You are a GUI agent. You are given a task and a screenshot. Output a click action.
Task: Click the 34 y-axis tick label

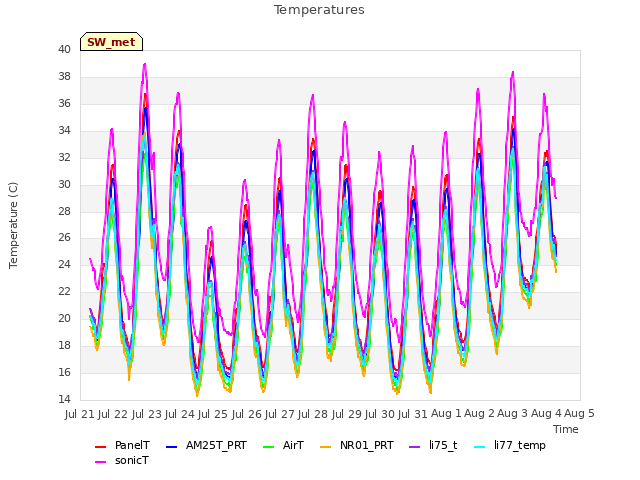tap(64, 131)
